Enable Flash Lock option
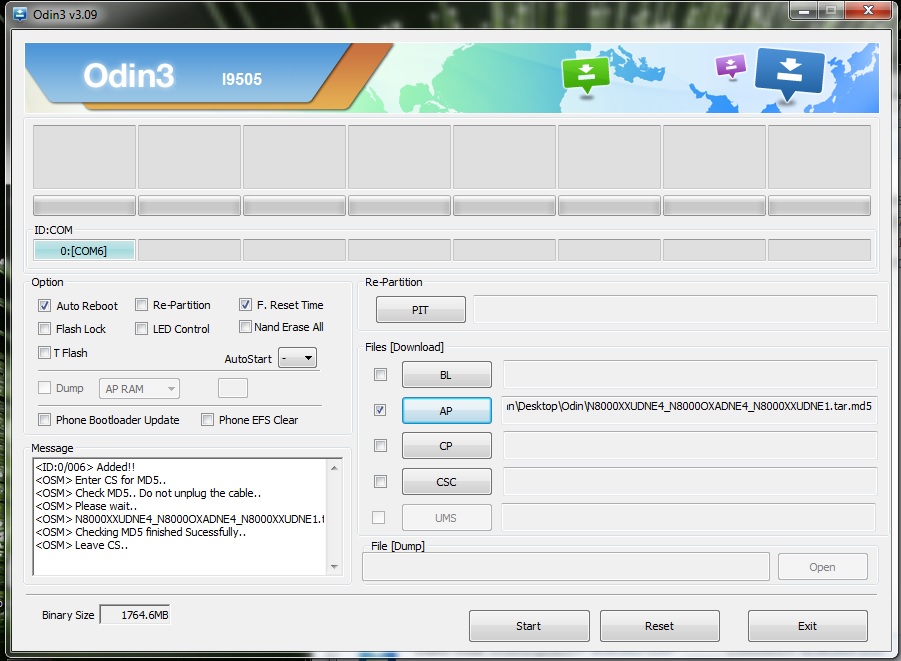The image size is (901, 661). pyautogui.click(x=44, y=329)
